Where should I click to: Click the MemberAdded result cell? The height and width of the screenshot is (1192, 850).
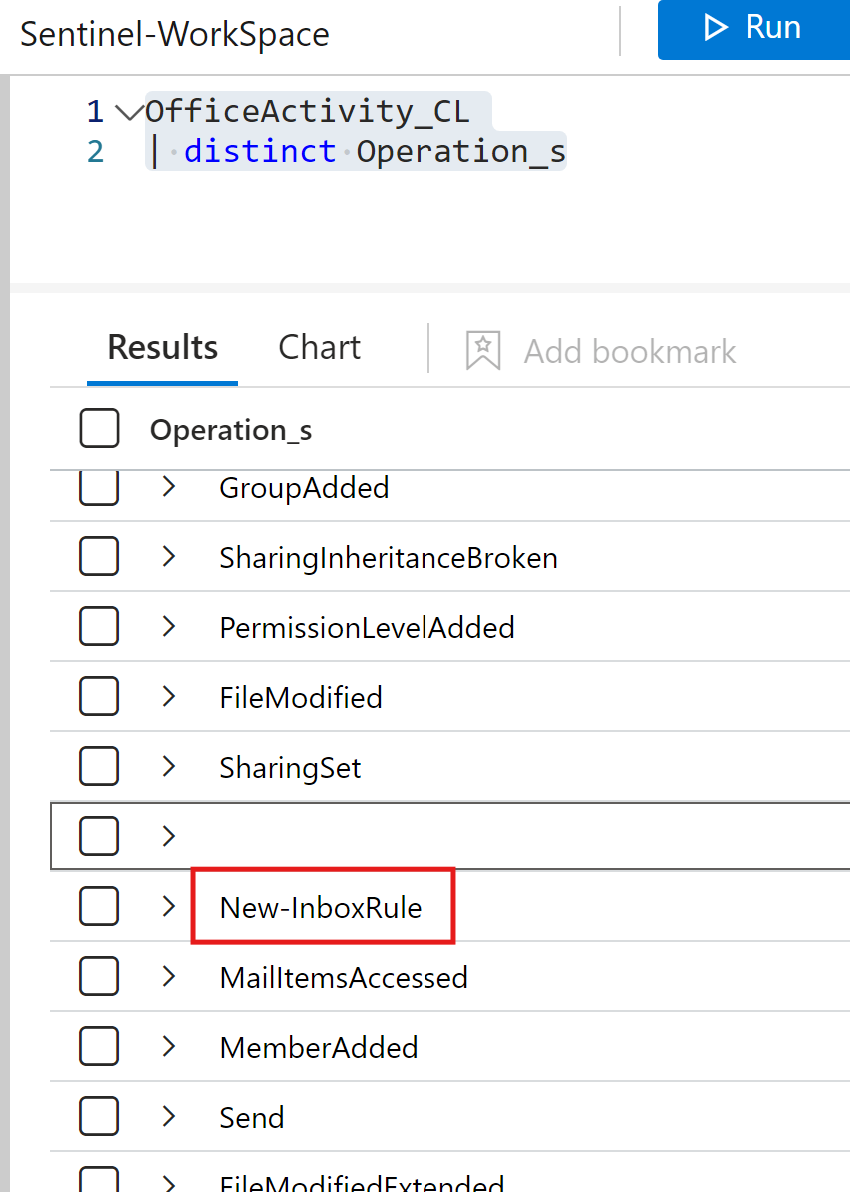coord(319,1047)
